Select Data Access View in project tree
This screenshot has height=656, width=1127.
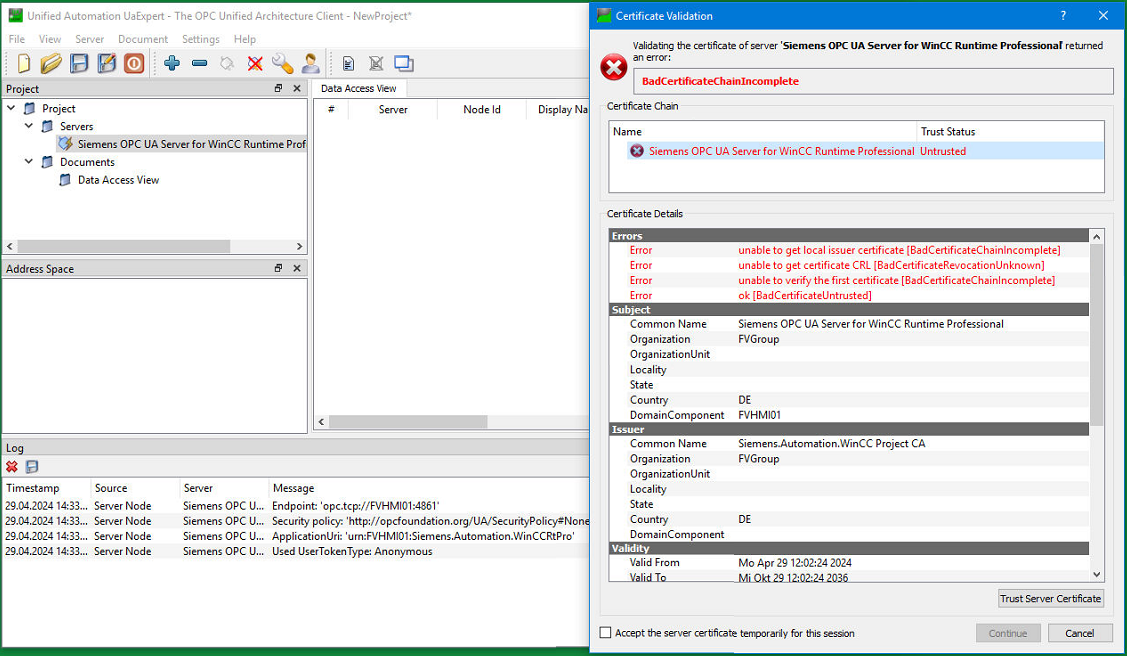(118, 180)
